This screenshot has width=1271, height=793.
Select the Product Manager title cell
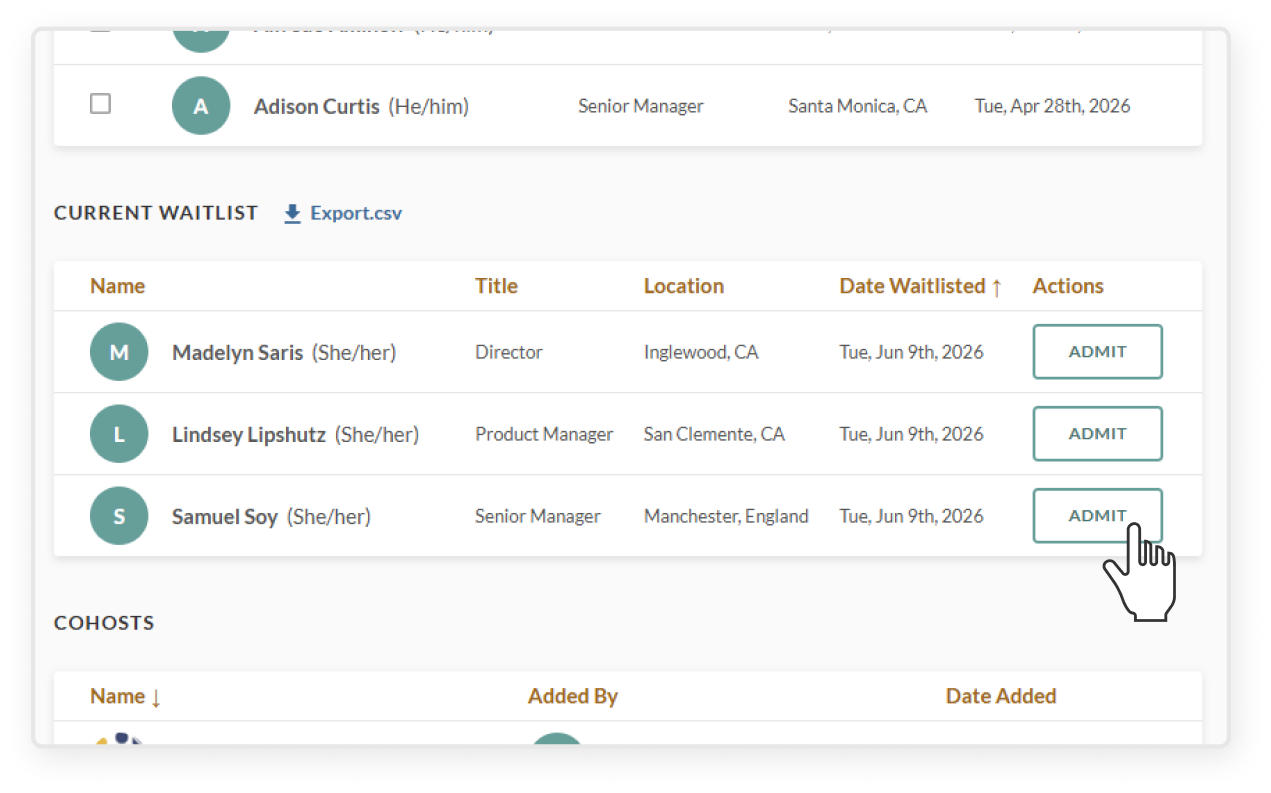pyautogui.click(x=544, y=434)
